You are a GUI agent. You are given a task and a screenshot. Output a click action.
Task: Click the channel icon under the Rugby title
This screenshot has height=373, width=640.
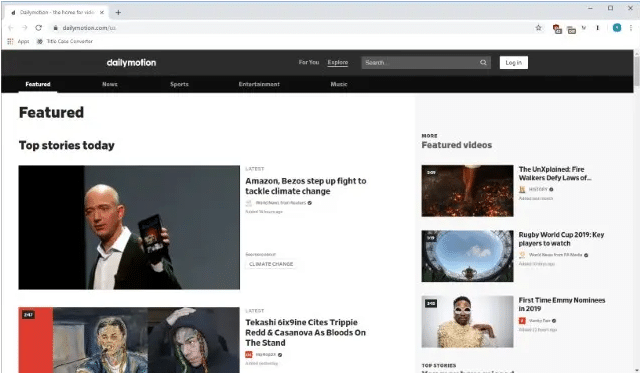click(522, 255)
